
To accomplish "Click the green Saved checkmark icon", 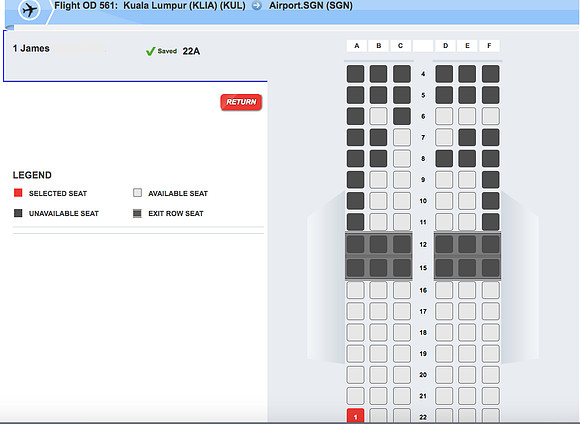I will (151, 51).
